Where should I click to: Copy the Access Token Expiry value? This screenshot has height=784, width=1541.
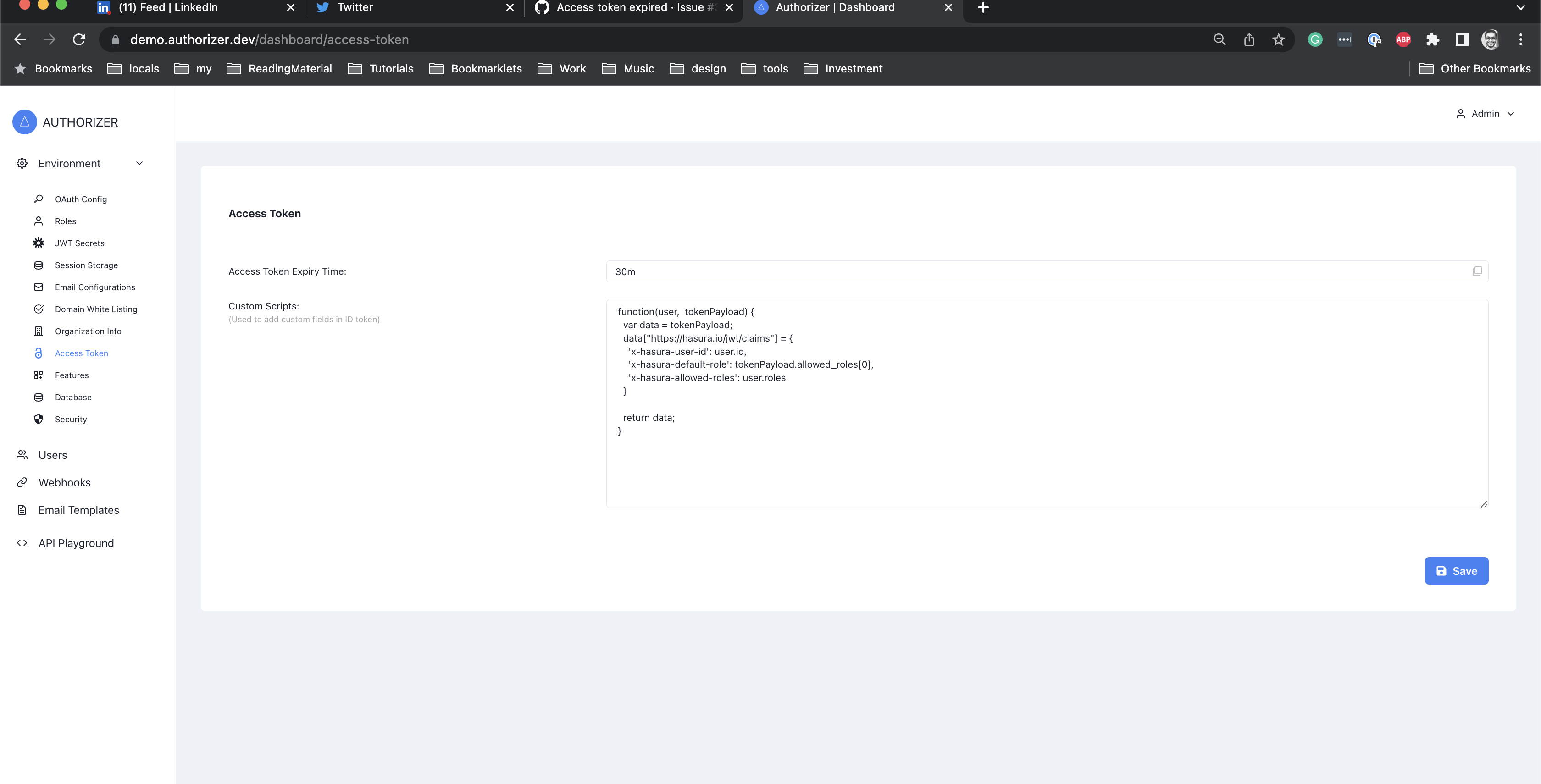(1478, 271)
